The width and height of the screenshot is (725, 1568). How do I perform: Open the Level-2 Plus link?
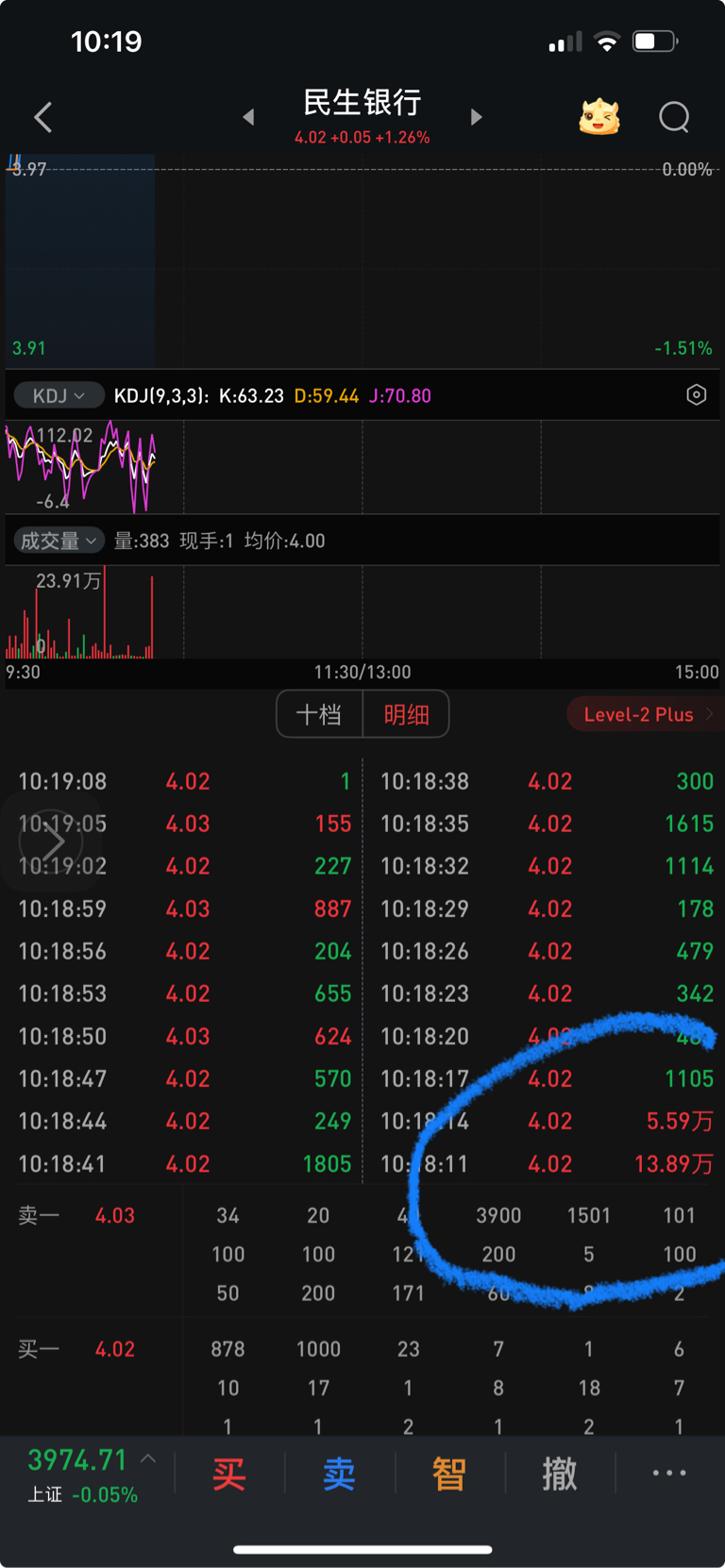(x=646, y=714)
